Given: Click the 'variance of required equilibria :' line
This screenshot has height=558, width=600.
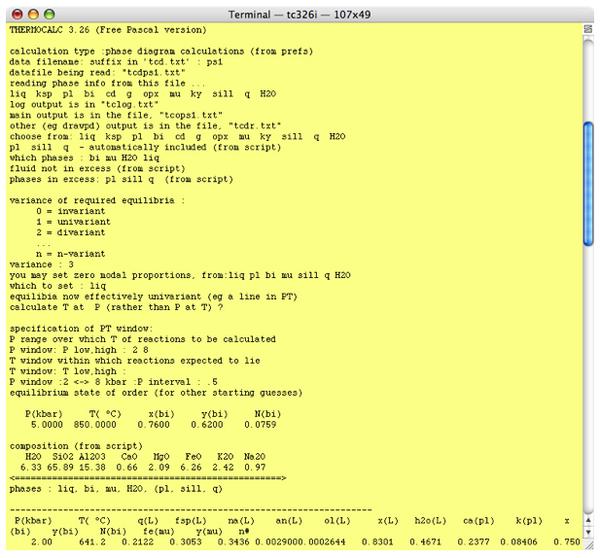Looking at the screenshot, I should coord(97,201).
